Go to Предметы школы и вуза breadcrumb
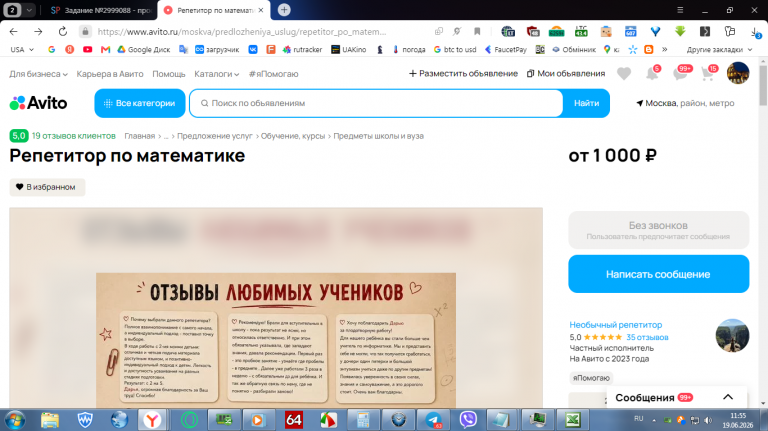Viewport: 768px width, 431px height. pos(379,136)
